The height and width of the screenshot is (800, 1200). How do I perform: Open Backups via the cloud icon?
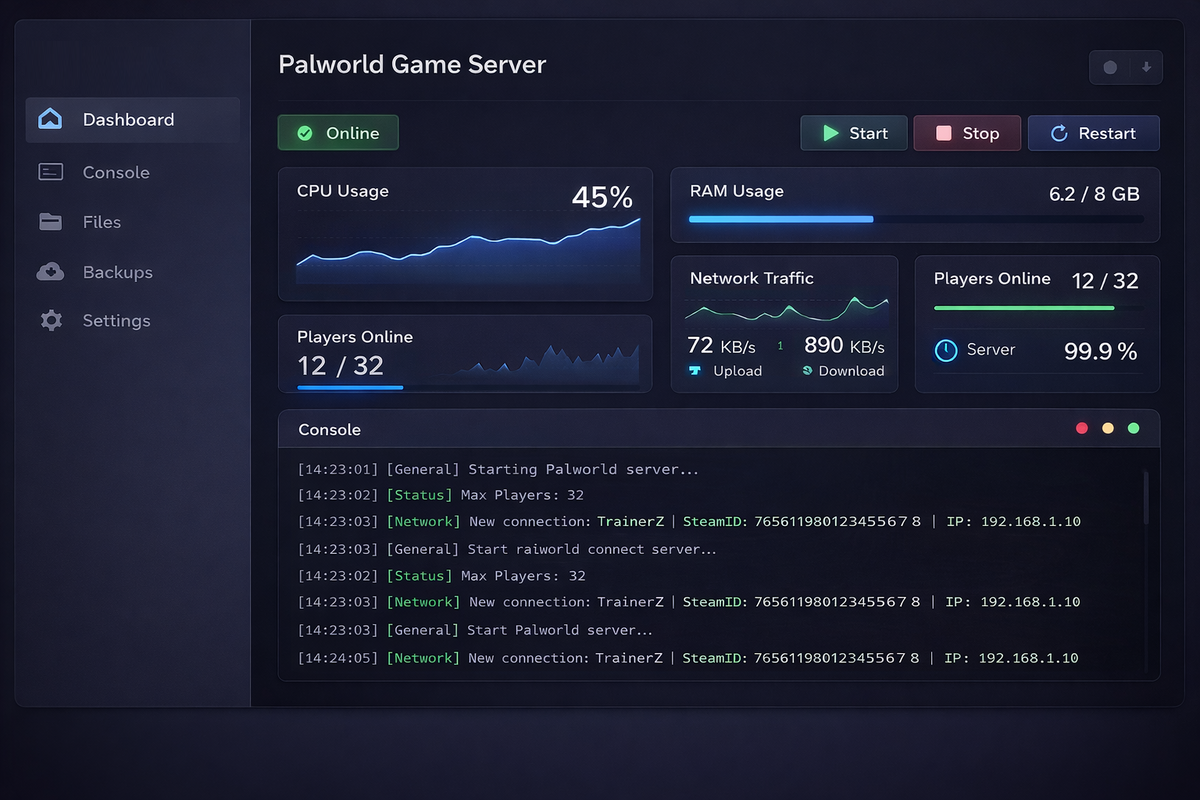tap(50, 271)
